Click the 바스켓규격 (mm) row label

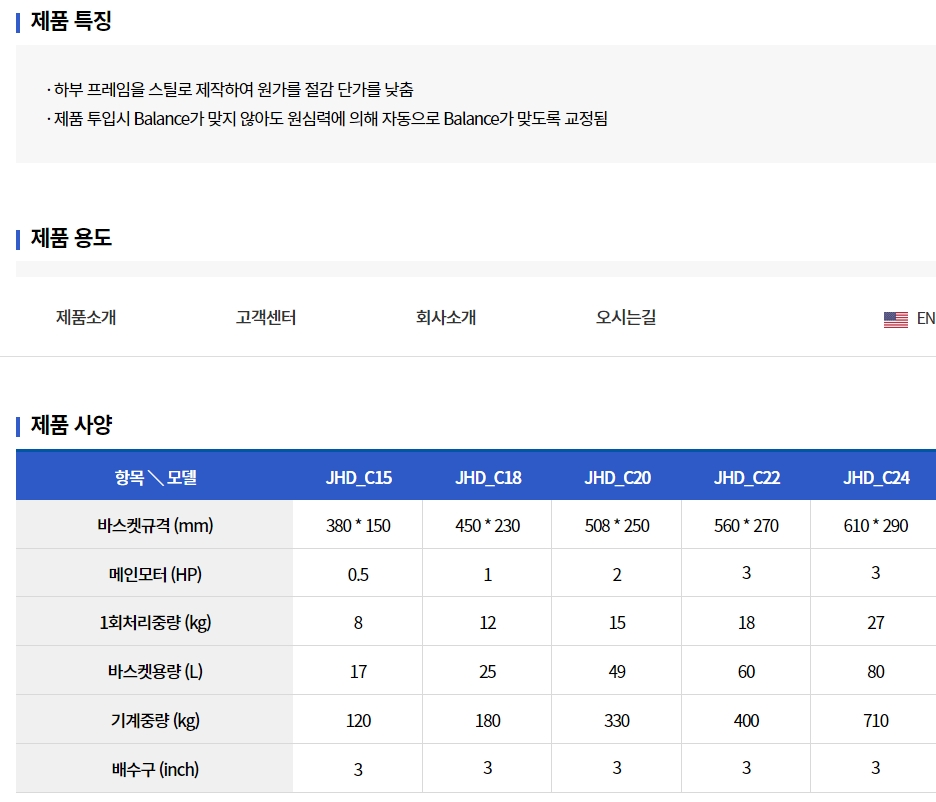pyautogui.click(x=155, y=525)
